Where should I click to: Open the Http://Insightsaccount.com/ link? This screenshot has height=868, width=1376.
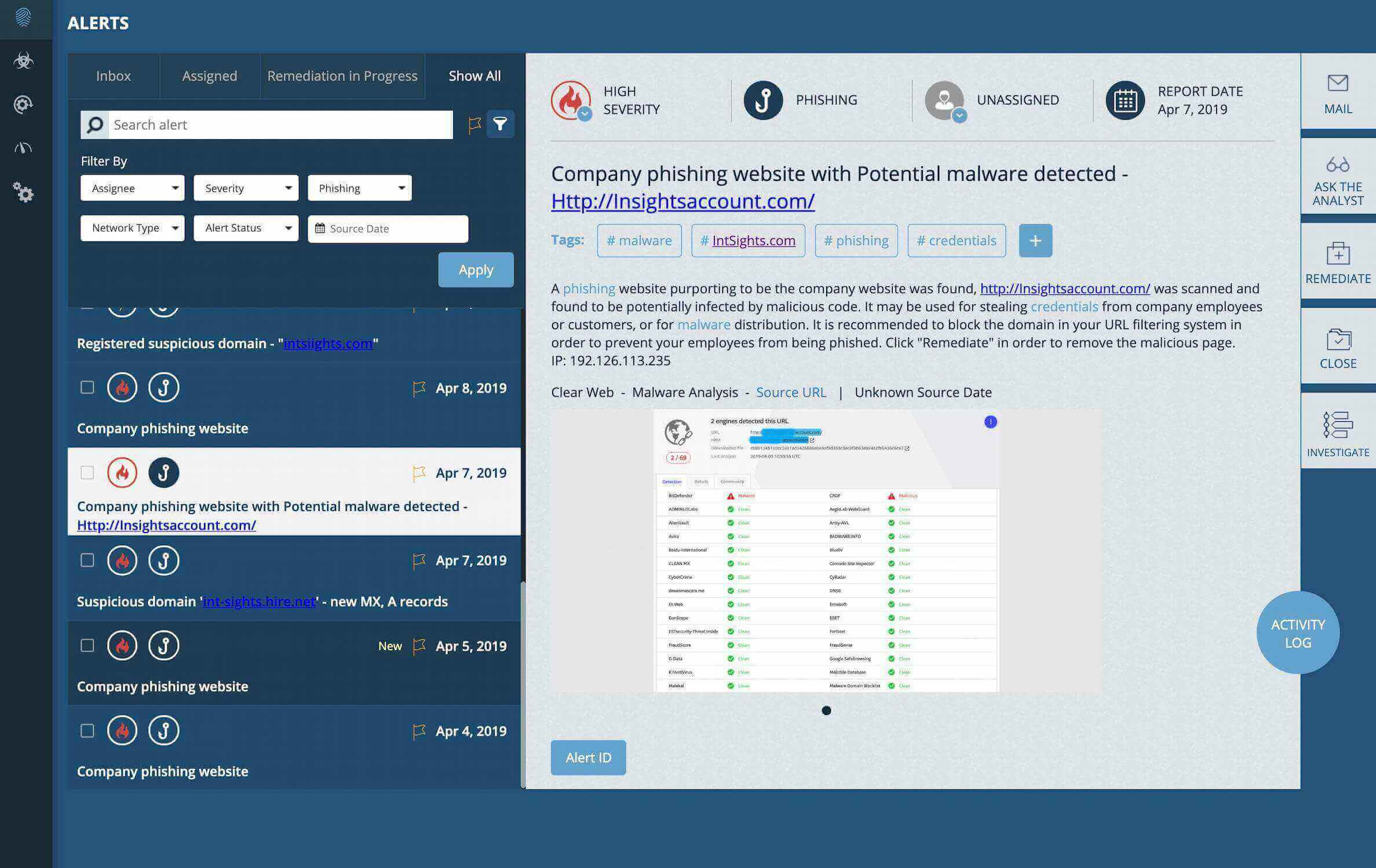click(682, 201)
